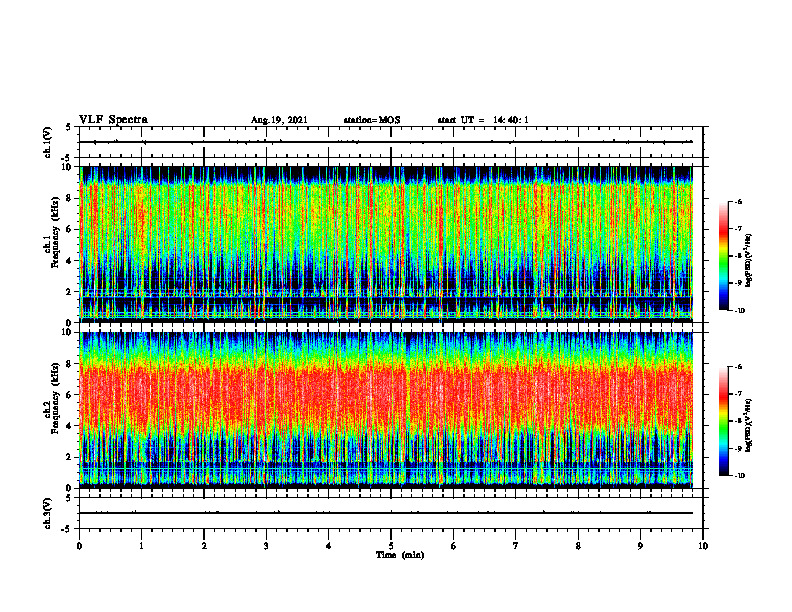
Task: Click the "Time (min)" axis title
Action: (400, 555)
